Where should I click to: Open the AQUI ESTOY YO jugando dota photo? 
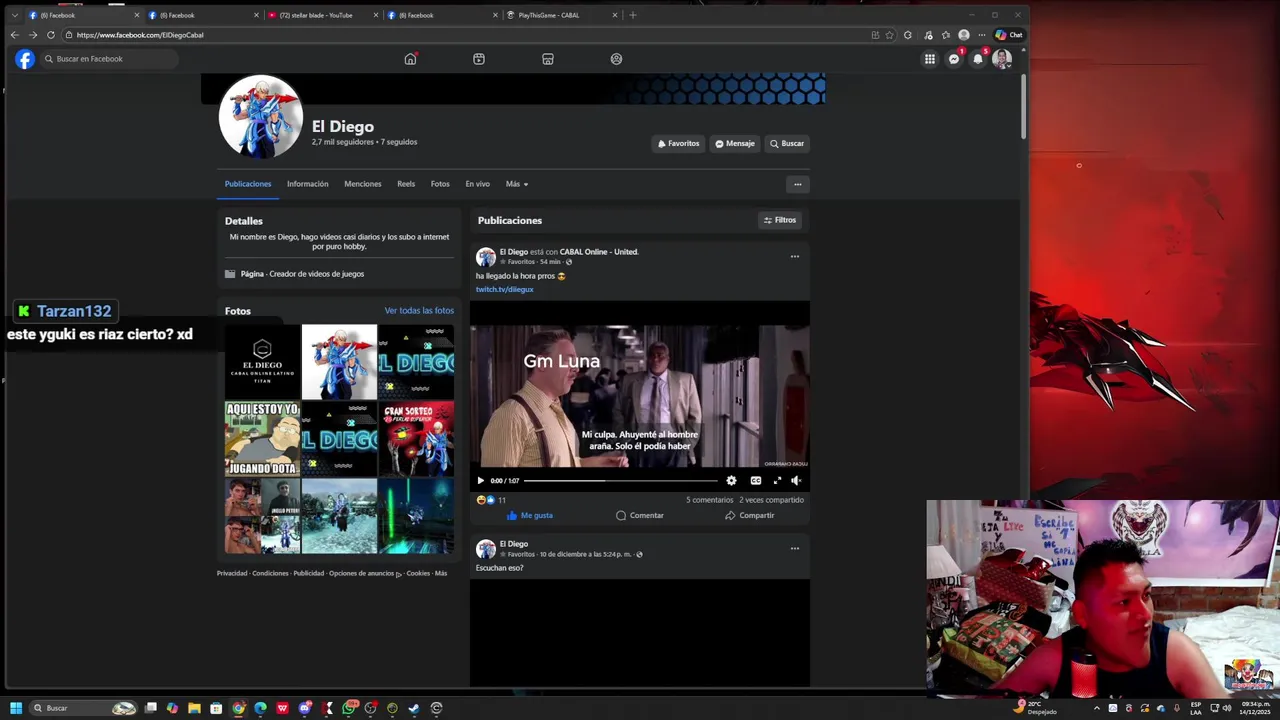262,439
